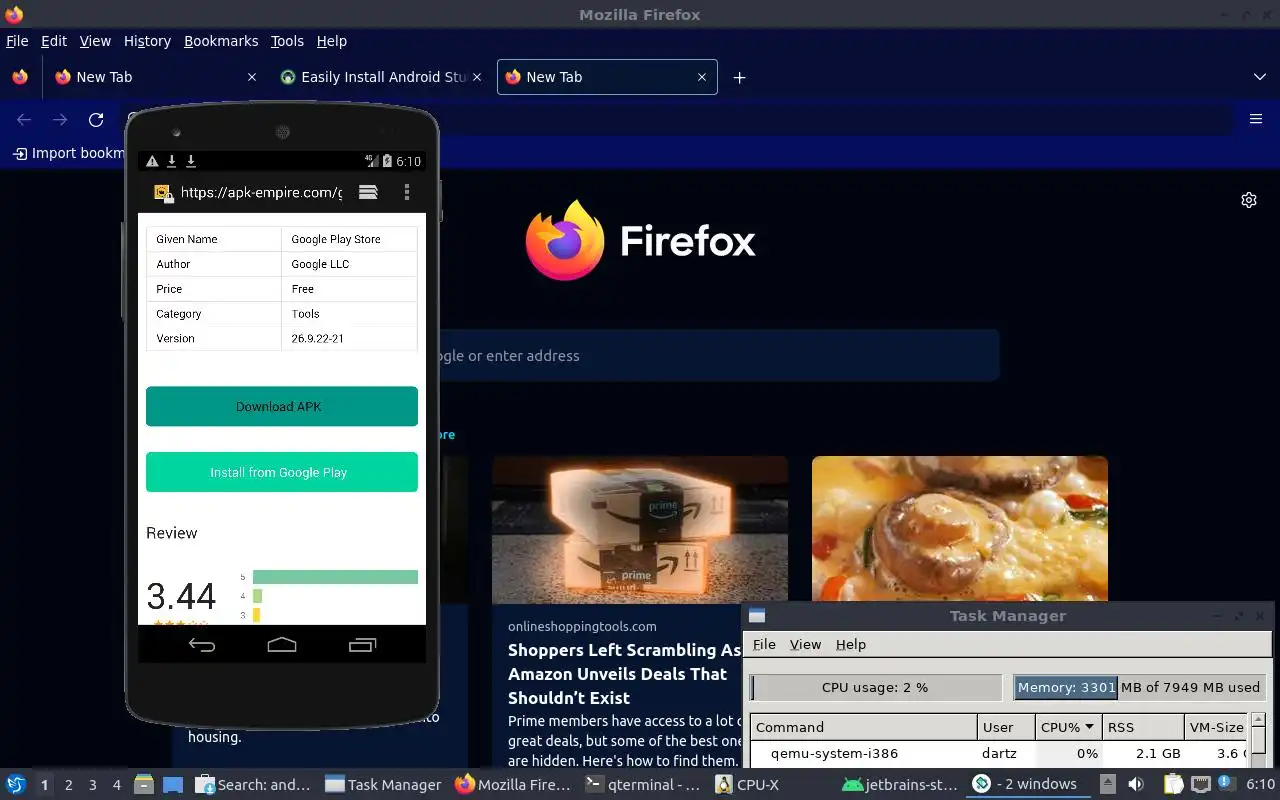Viewport: 1280px width, 800px height.
Task: Sort Task Manager by the Command column
Action: coord(864,727)
